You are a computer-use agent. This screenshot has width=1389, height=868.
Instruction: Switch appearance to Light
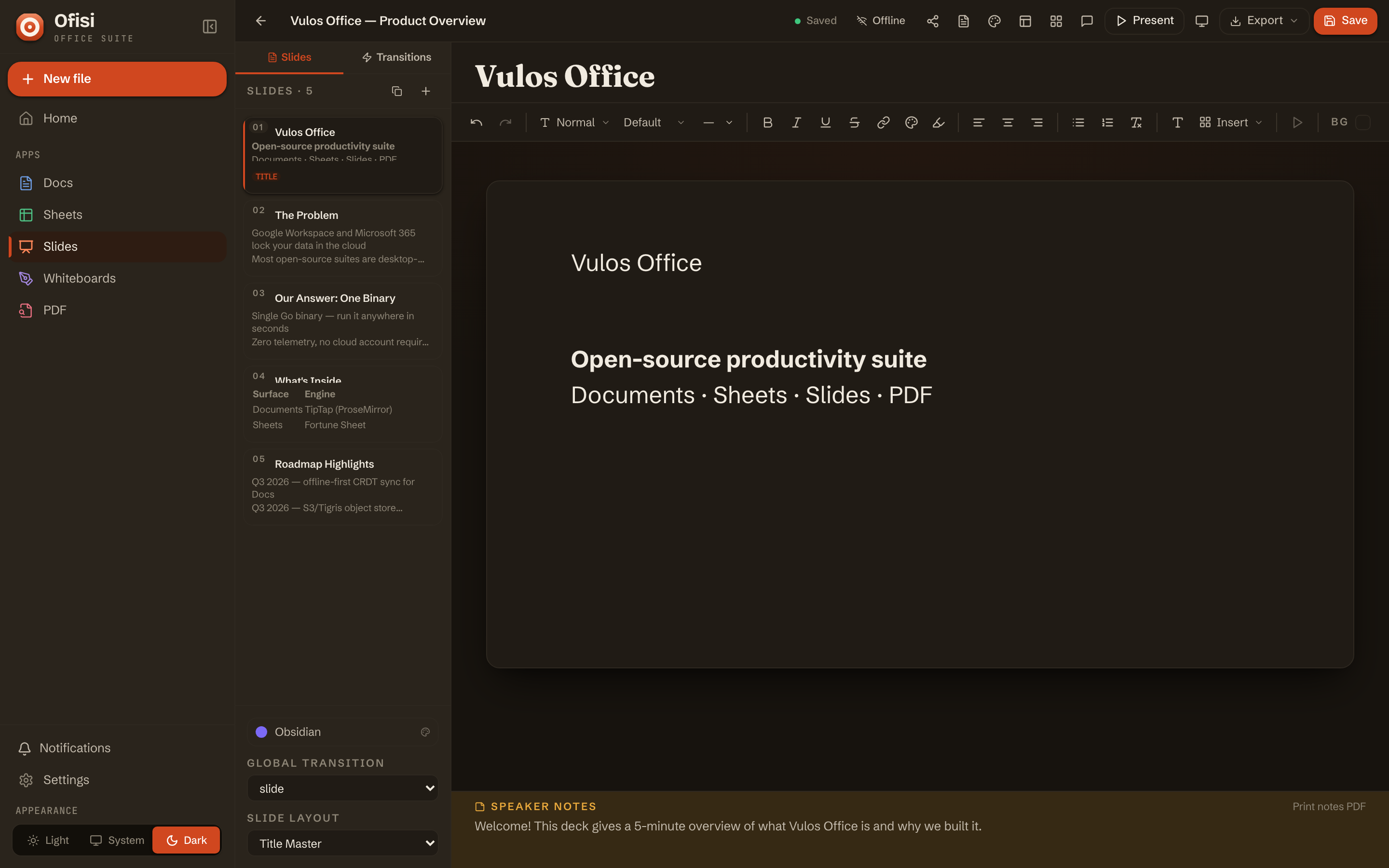[x=48, y=841]
